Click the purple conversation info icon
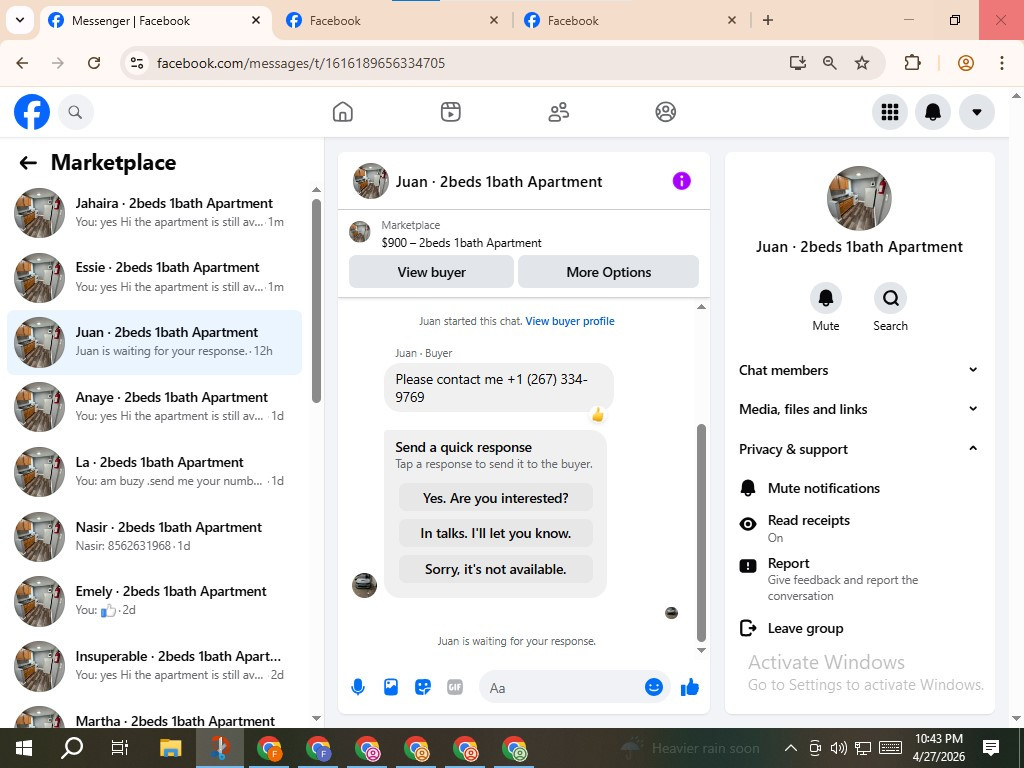 click(x=681, y=181)
